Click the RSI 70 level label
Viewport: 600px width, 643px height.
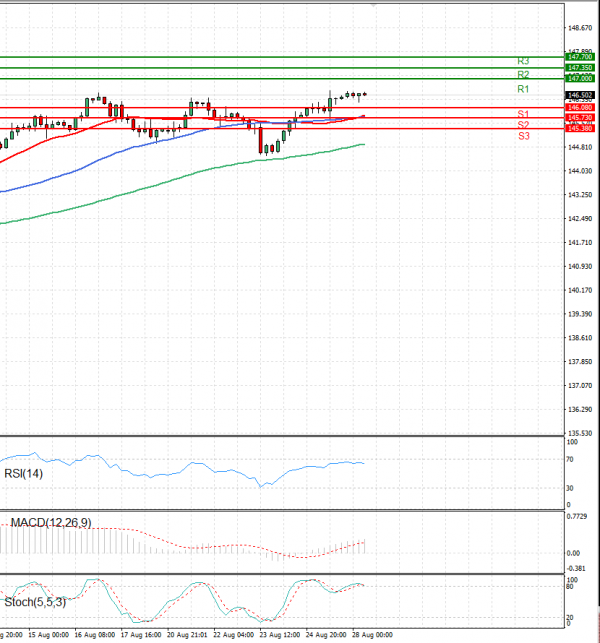click(x=570, y=460)
